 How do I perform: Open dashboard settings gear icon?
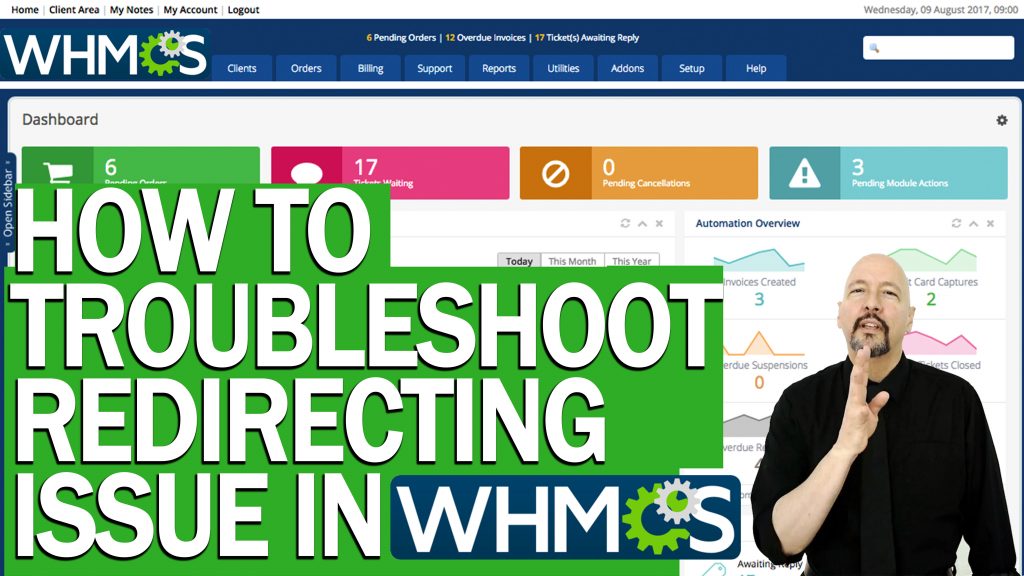(1001, 120)
